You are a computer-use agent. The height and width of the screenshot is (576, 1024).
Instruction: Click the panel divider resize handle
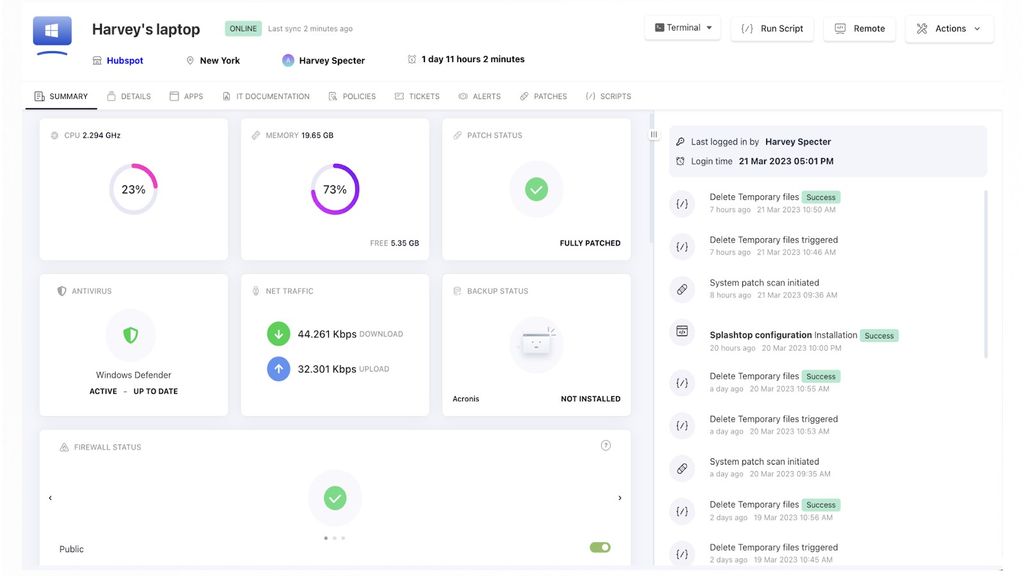coord(654,135)
